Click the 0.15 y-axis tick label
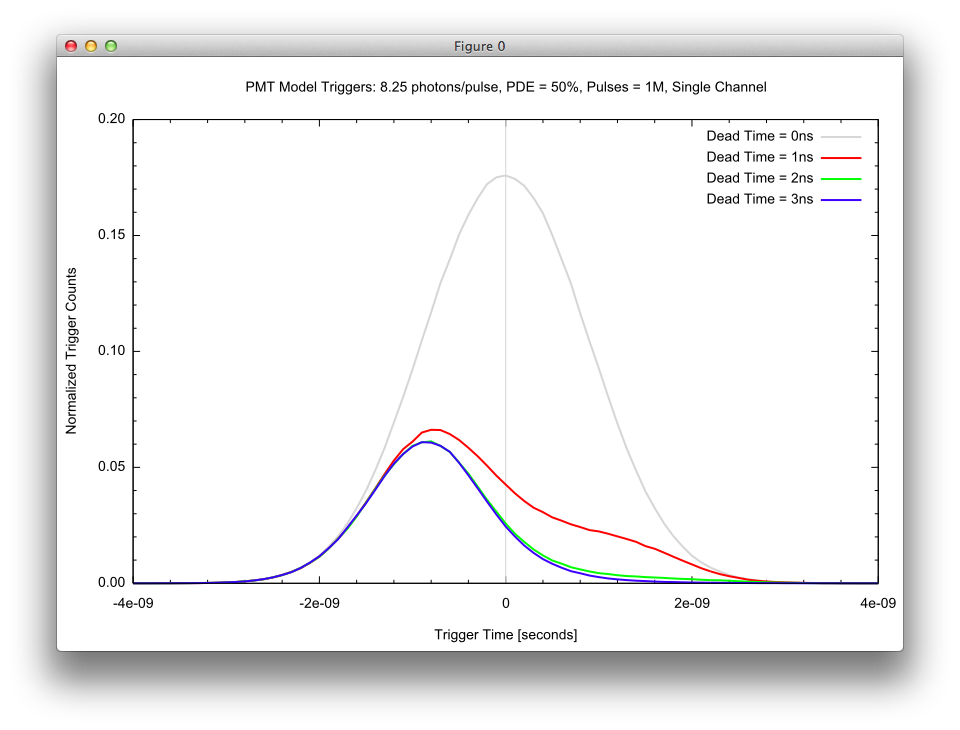 pos(111,235)
